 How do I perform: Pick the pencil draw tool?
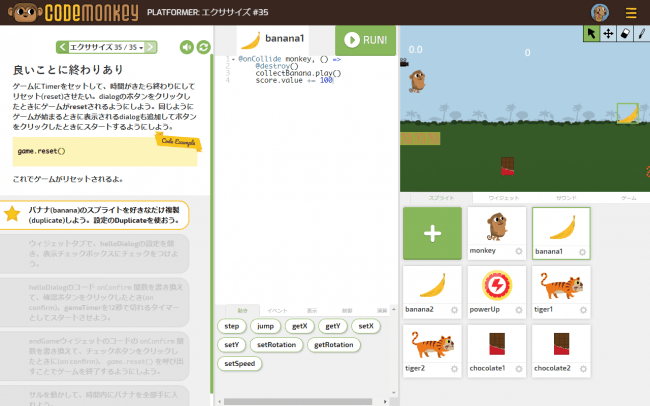641,33
